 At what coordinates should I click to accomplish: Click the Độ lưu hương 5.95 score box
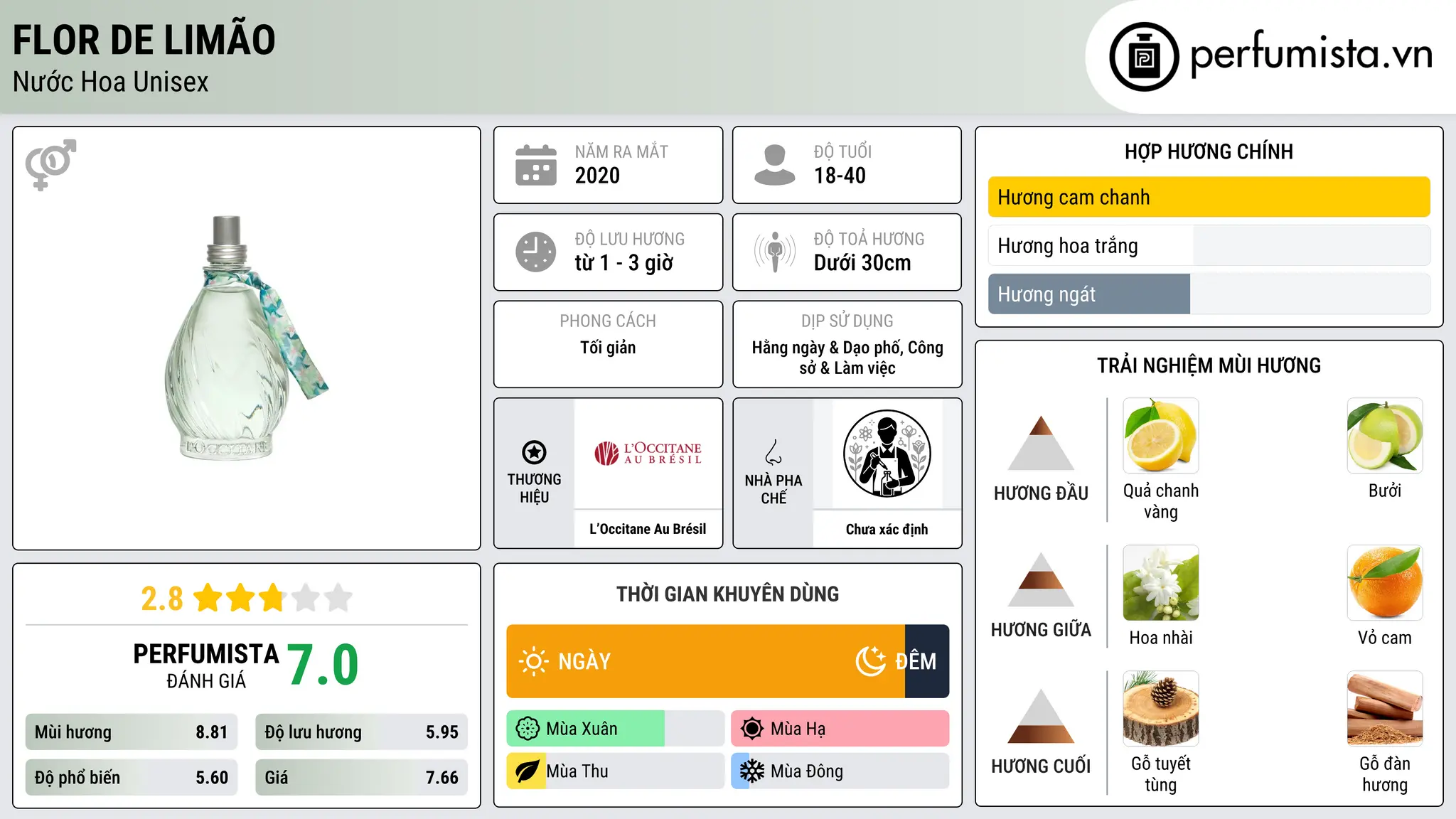[x=361, y=732]
